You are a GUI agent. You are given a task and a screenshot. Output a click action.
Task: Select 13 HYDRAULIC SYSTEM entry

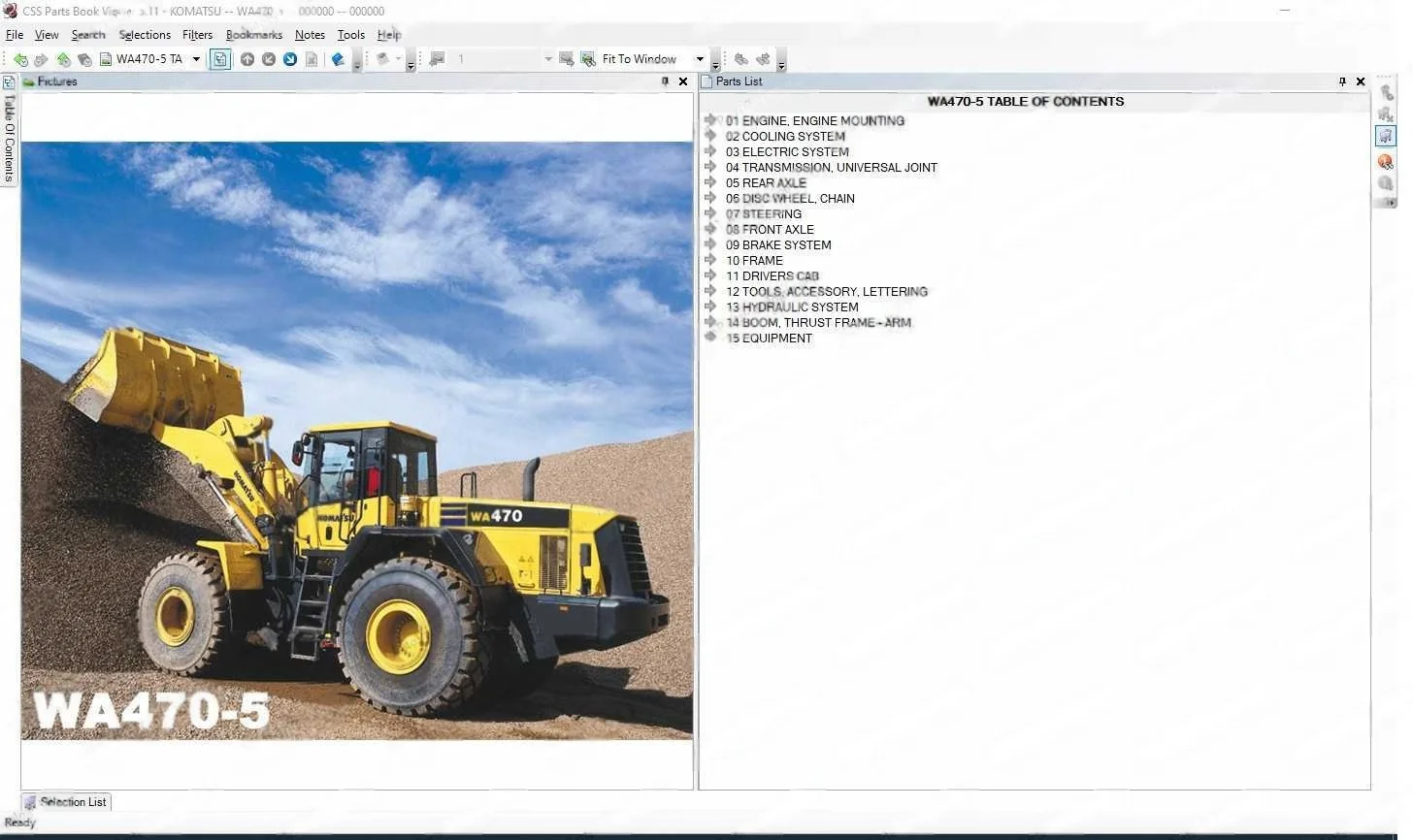792,307
